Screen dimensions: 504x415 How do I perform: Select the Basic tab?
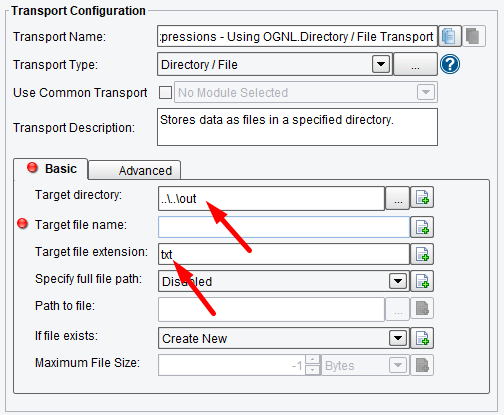click(x=51, y=169)
